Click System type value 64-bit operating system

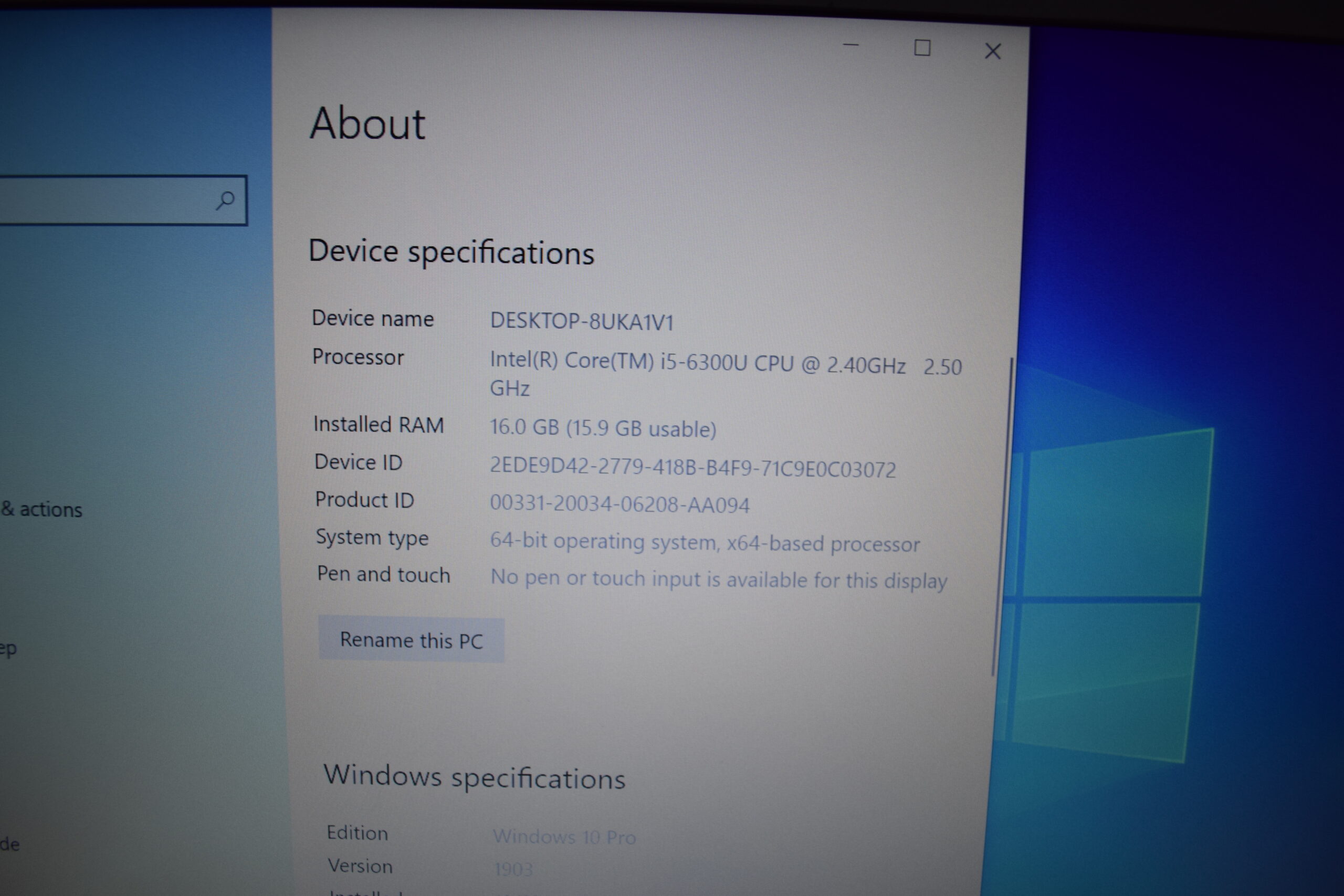tap(705, 542)
